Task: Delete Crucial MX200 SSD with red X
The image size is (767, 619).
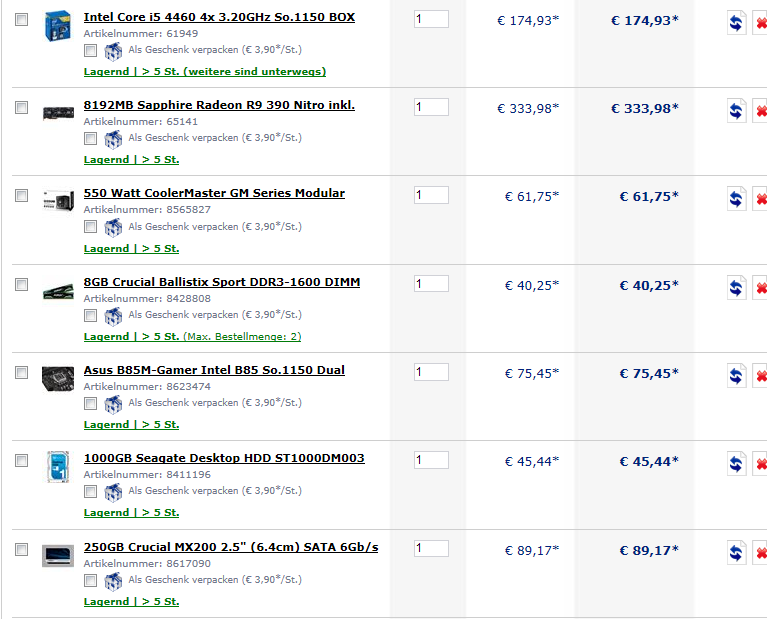Action: point(760,553)
